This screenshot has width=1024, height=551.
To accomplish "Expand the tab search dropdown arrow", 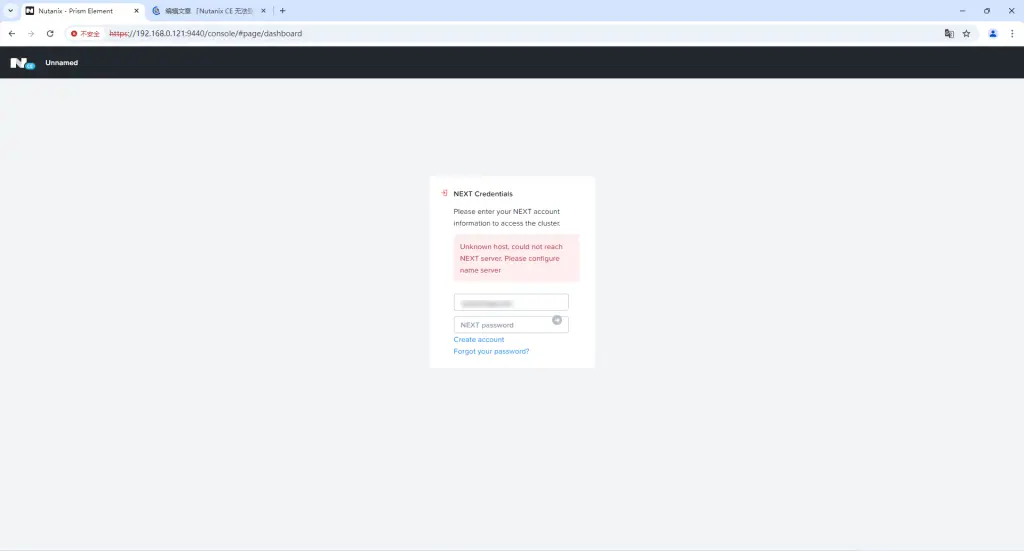I will tap(9, 11).
